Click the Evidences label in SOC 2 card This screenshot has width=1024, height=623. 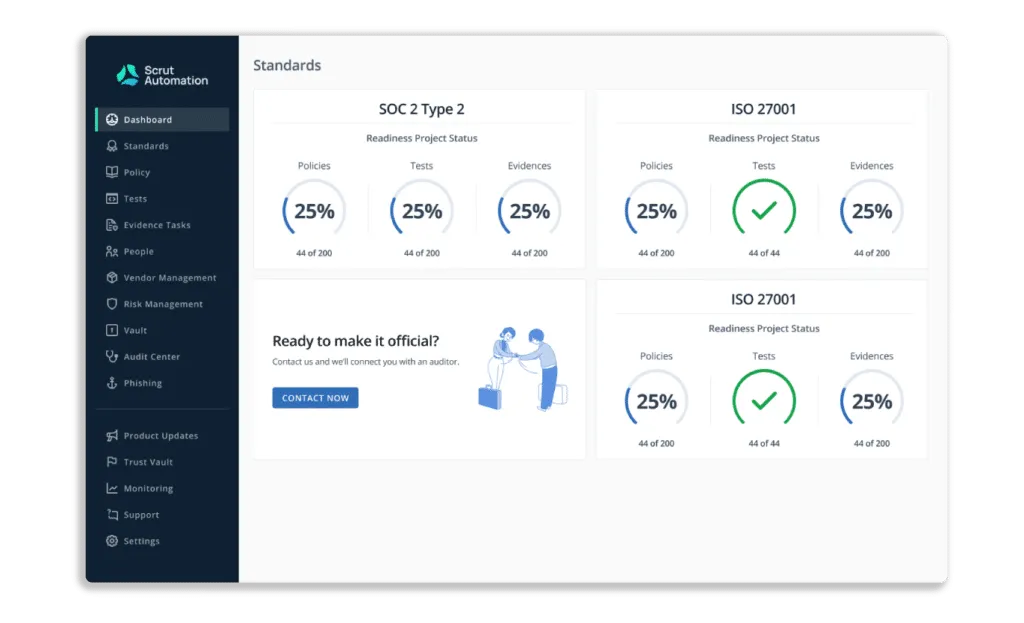pos(529,166)
